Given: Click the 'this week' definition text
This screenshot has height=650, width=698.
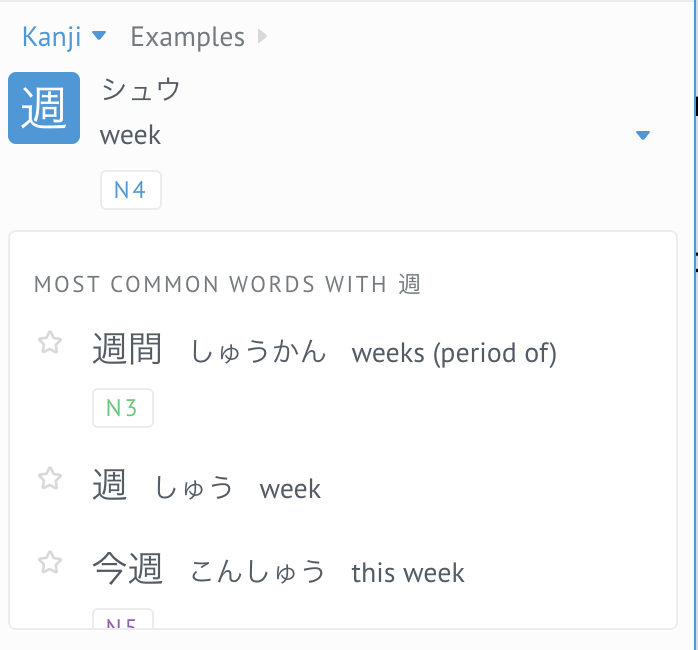Looking at the screenshot, I should 408,572.
